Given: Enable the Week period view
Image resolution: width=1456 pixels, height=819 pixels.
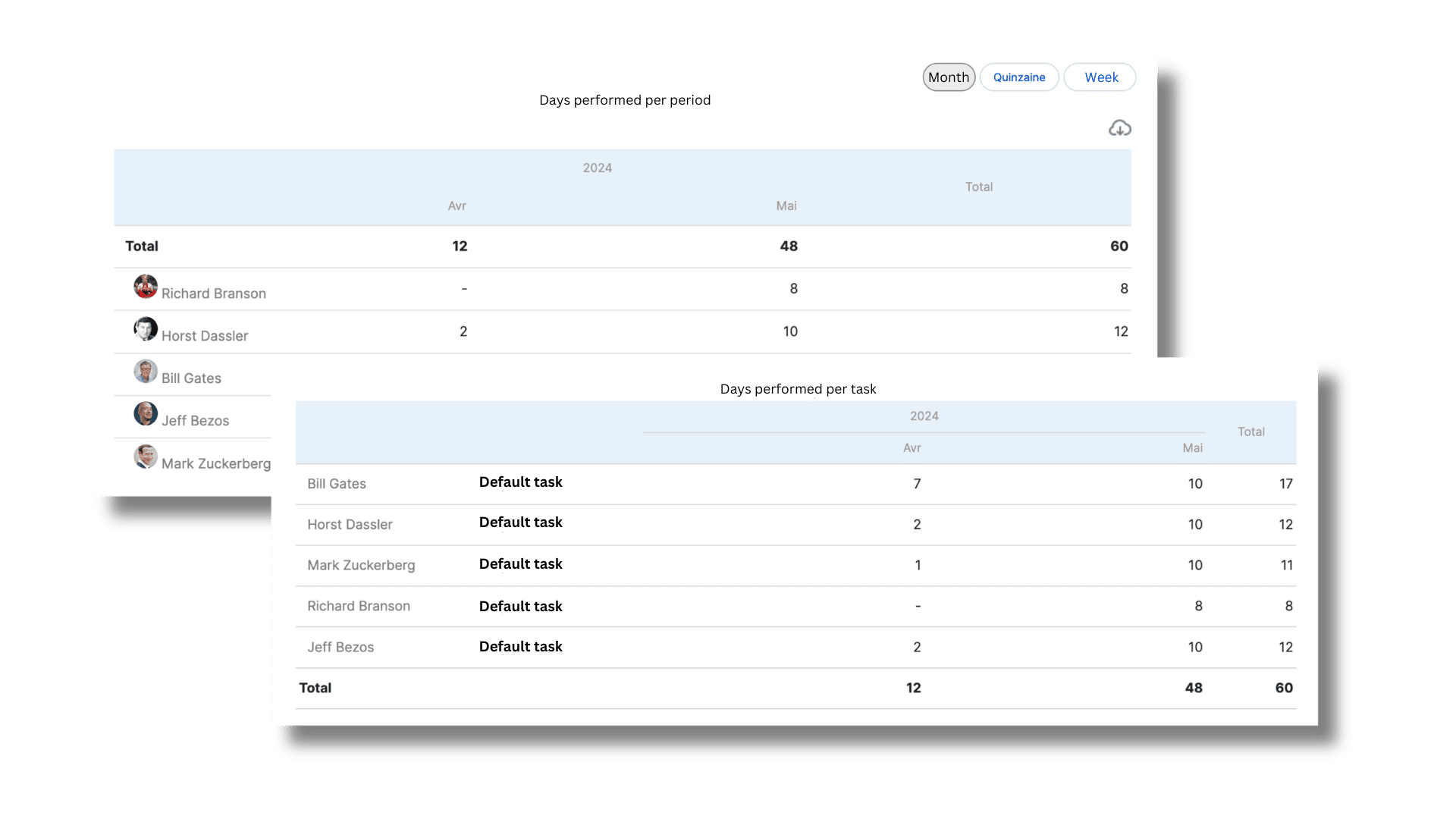Looking at the screenshot, I should pyautogui.click(x=1100, y=77).
